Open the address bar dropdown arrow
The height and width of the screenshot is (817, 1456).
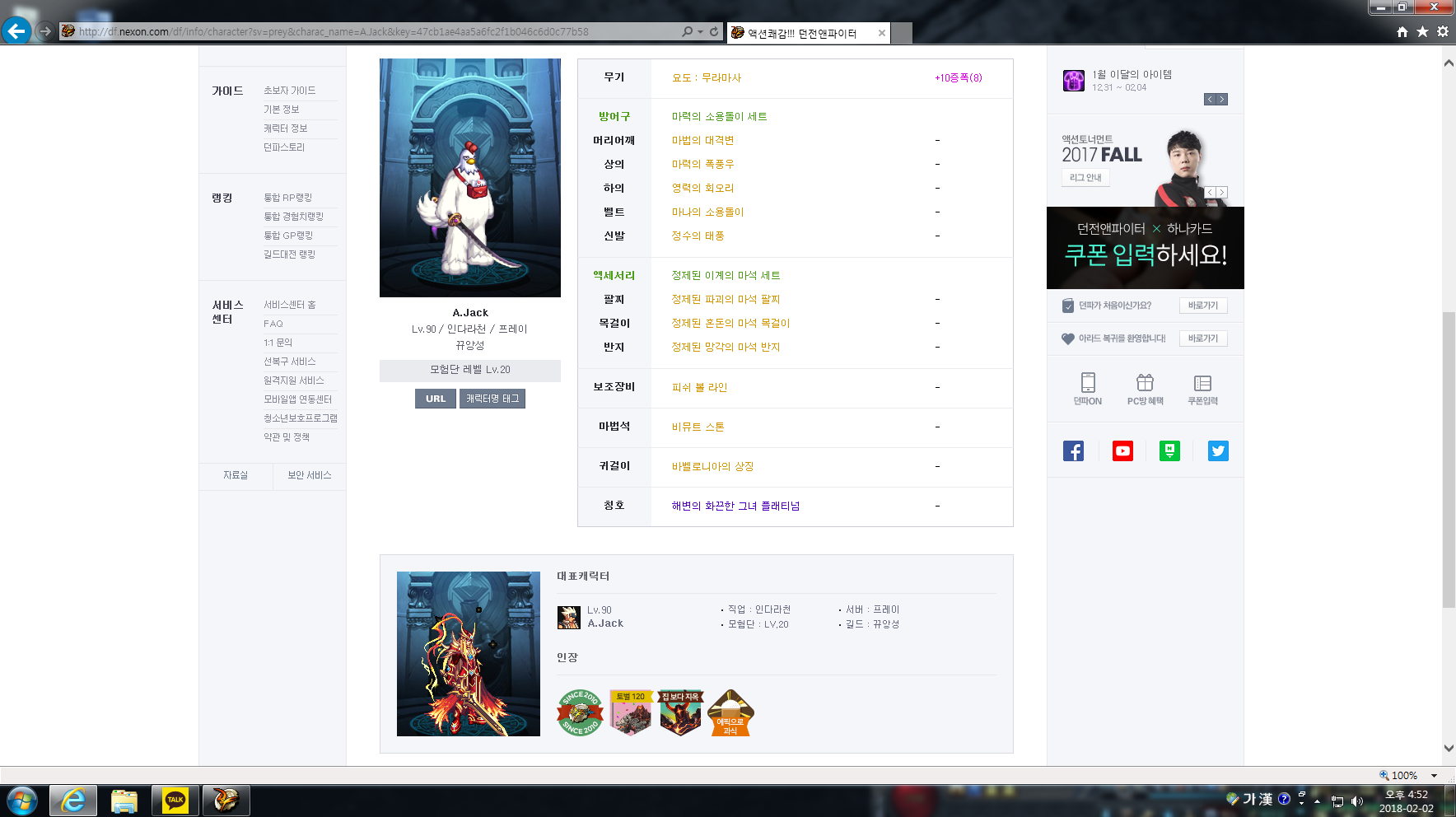[700, 31]
